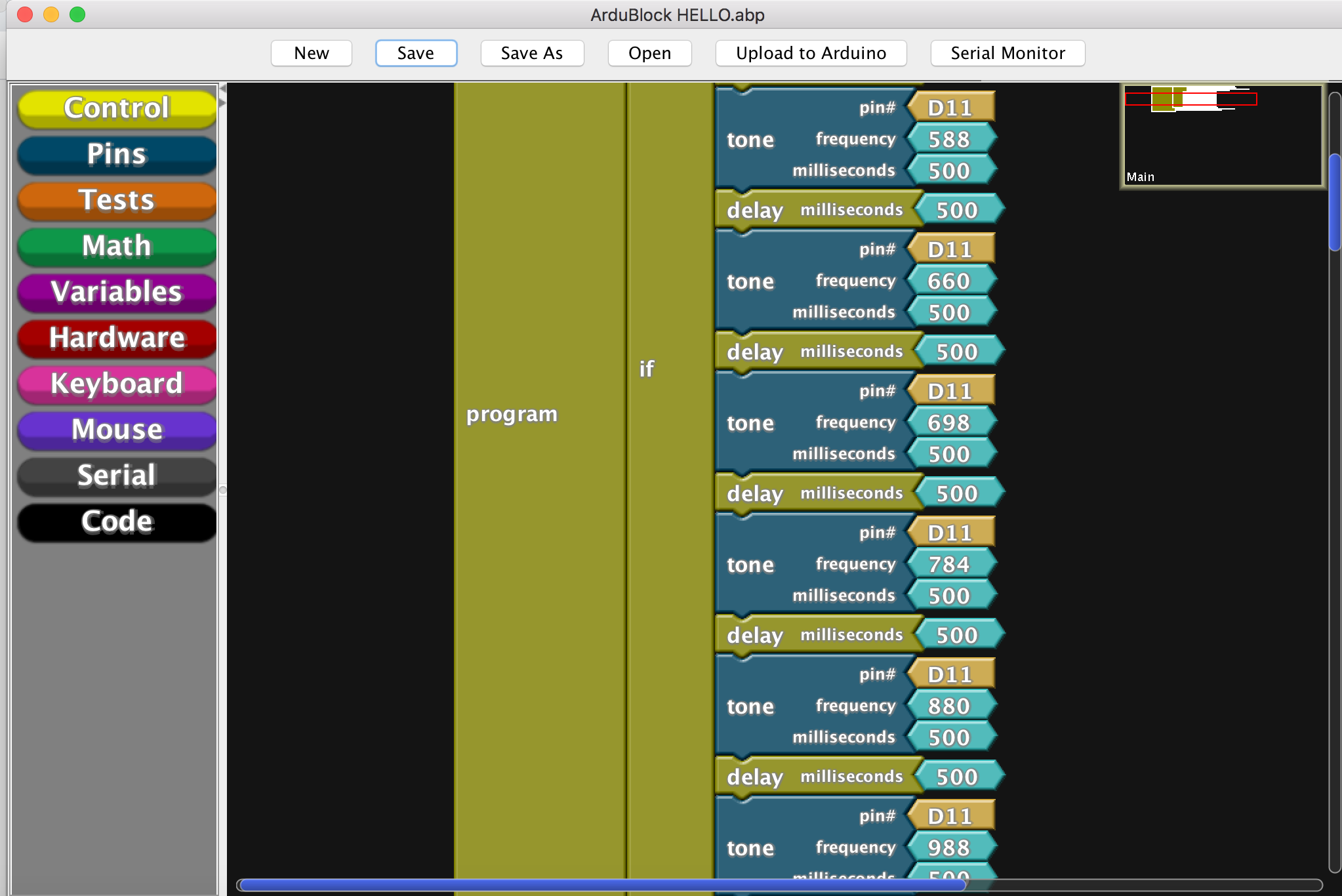Screen dimensions: 1342x896
Task: Click the Main minimap overview
Action: [x=1221, y=136]
